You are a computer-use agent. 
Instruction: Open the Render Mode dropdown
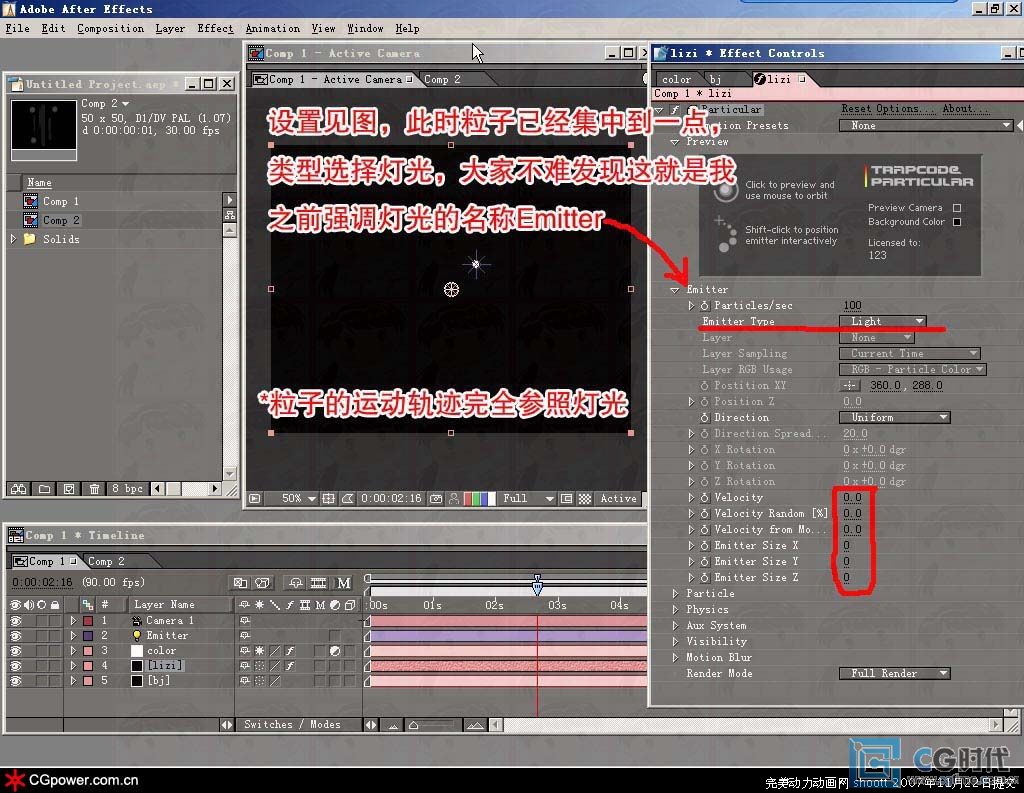pyautogui.click(x=894, y=673)
